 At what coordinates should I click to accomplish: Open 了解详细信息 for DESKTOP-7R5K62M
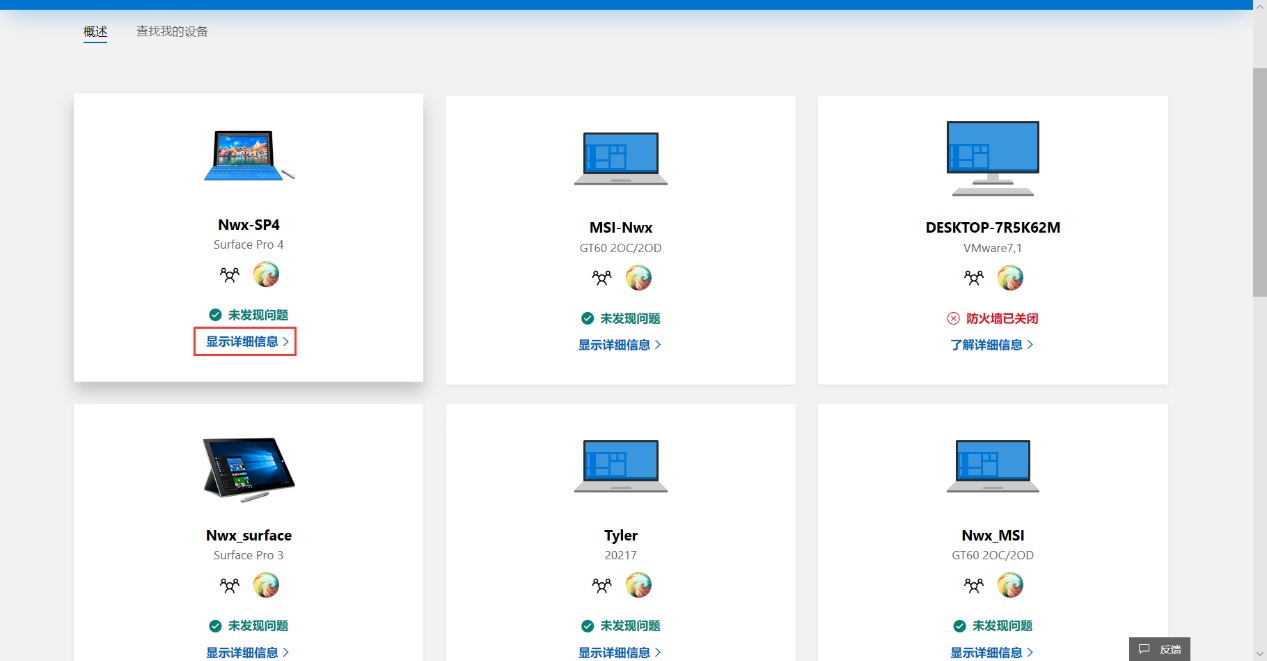pos(991,345)
